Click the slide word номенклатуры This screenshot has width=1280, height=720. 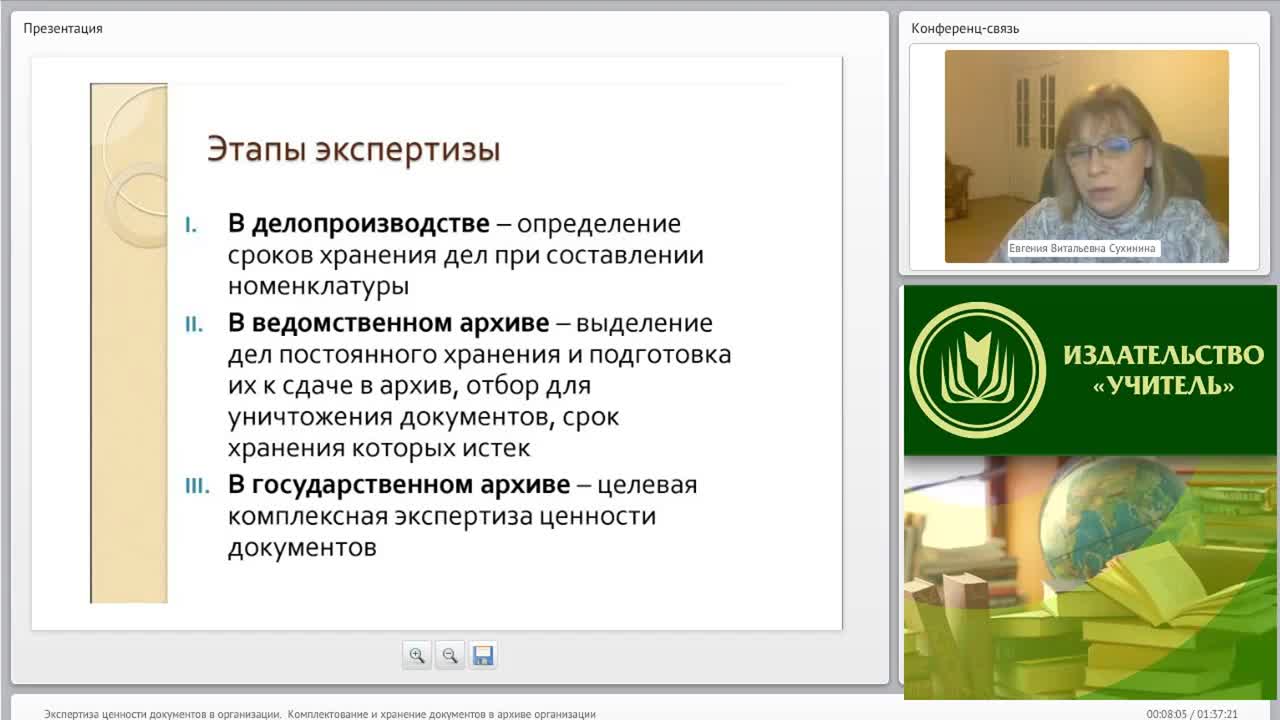tap(318, 286)
